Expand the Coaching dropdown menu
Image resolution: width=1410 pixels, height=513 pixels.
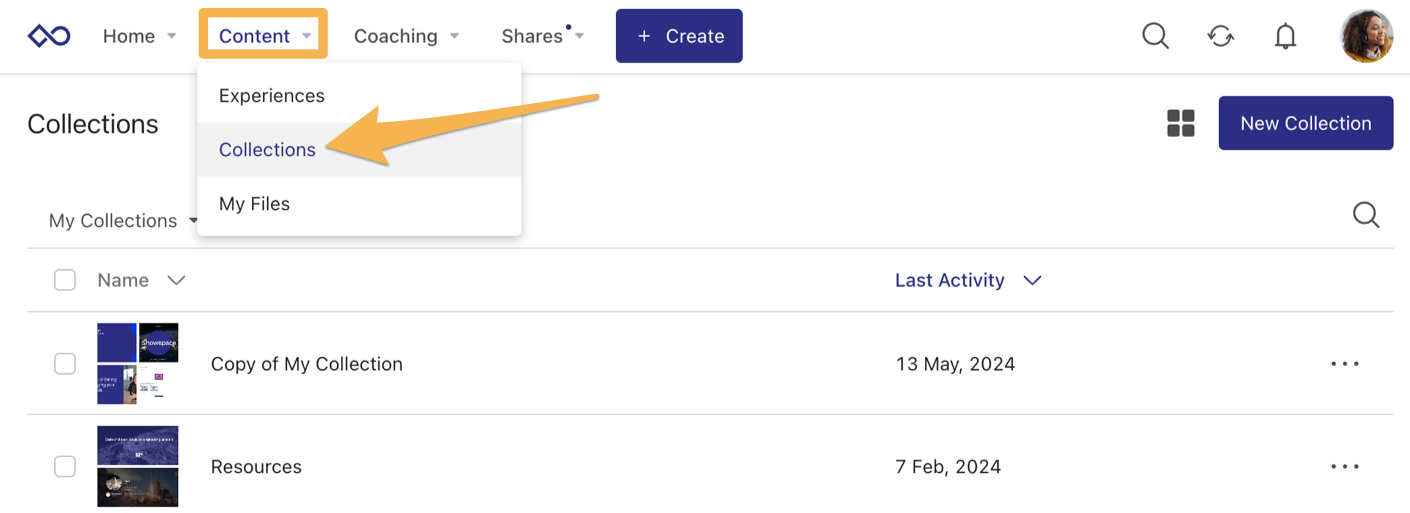(406, 36)
